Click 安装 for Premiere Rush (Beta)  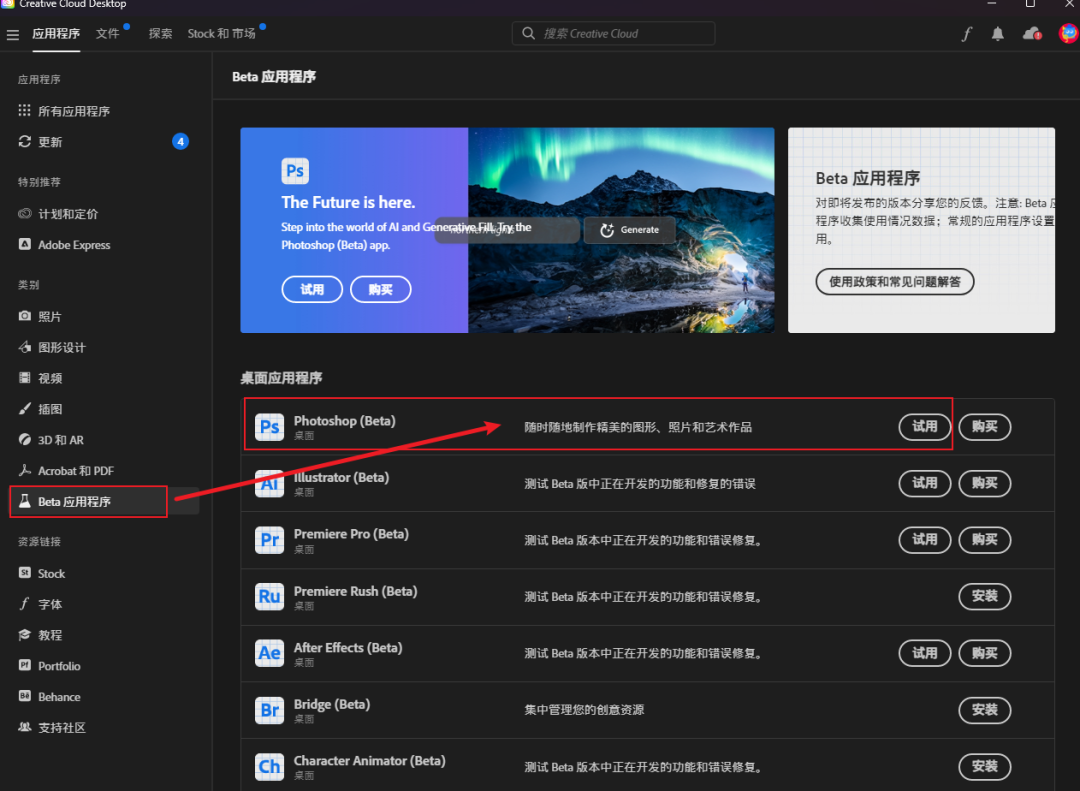point(985,597)
